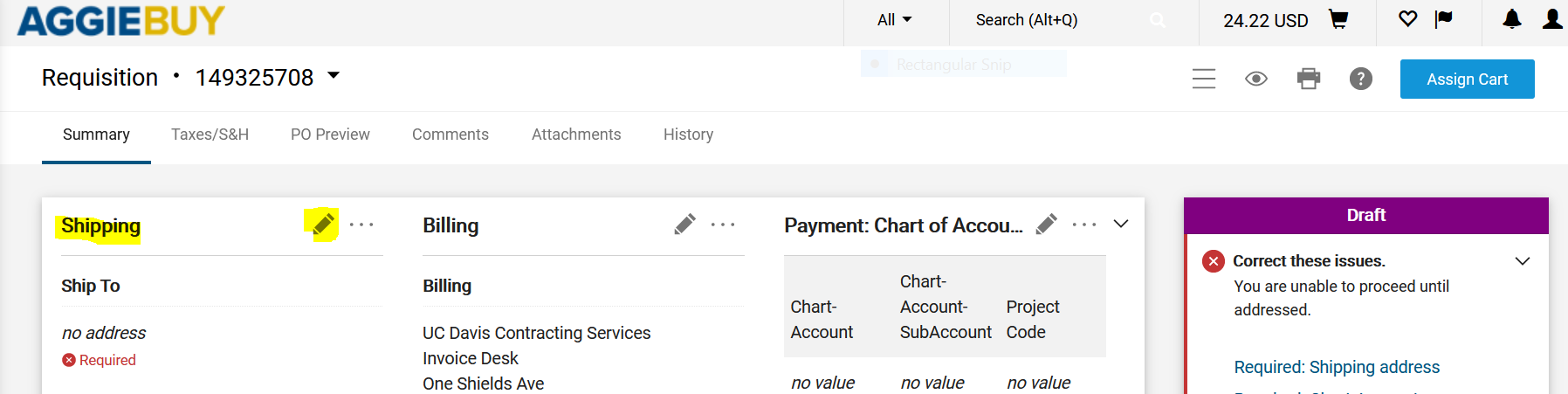
Task: Switch to the Summary tab
Action: (x=96, y=135)
